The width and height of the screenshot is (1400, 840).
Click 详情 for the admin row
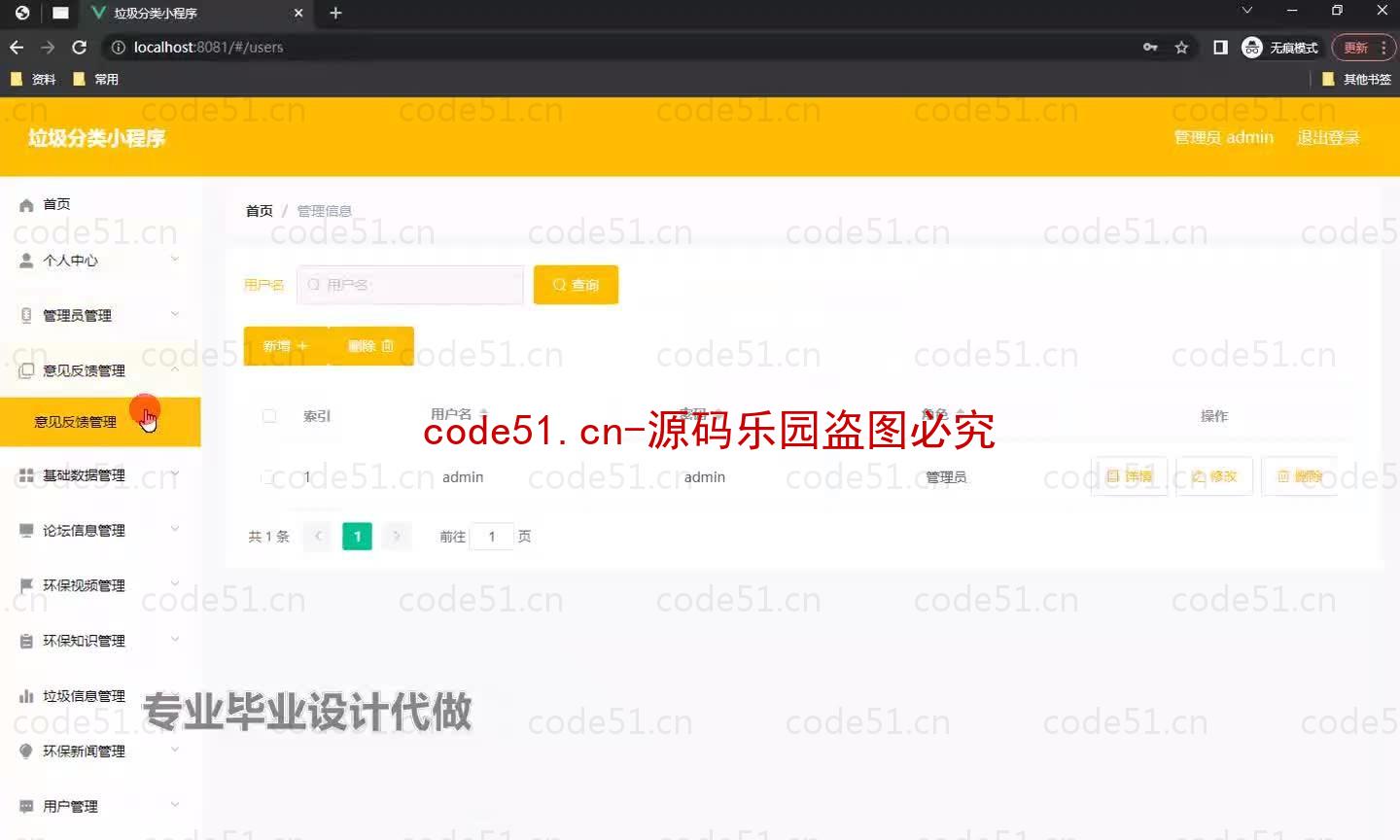(1129, 476)
